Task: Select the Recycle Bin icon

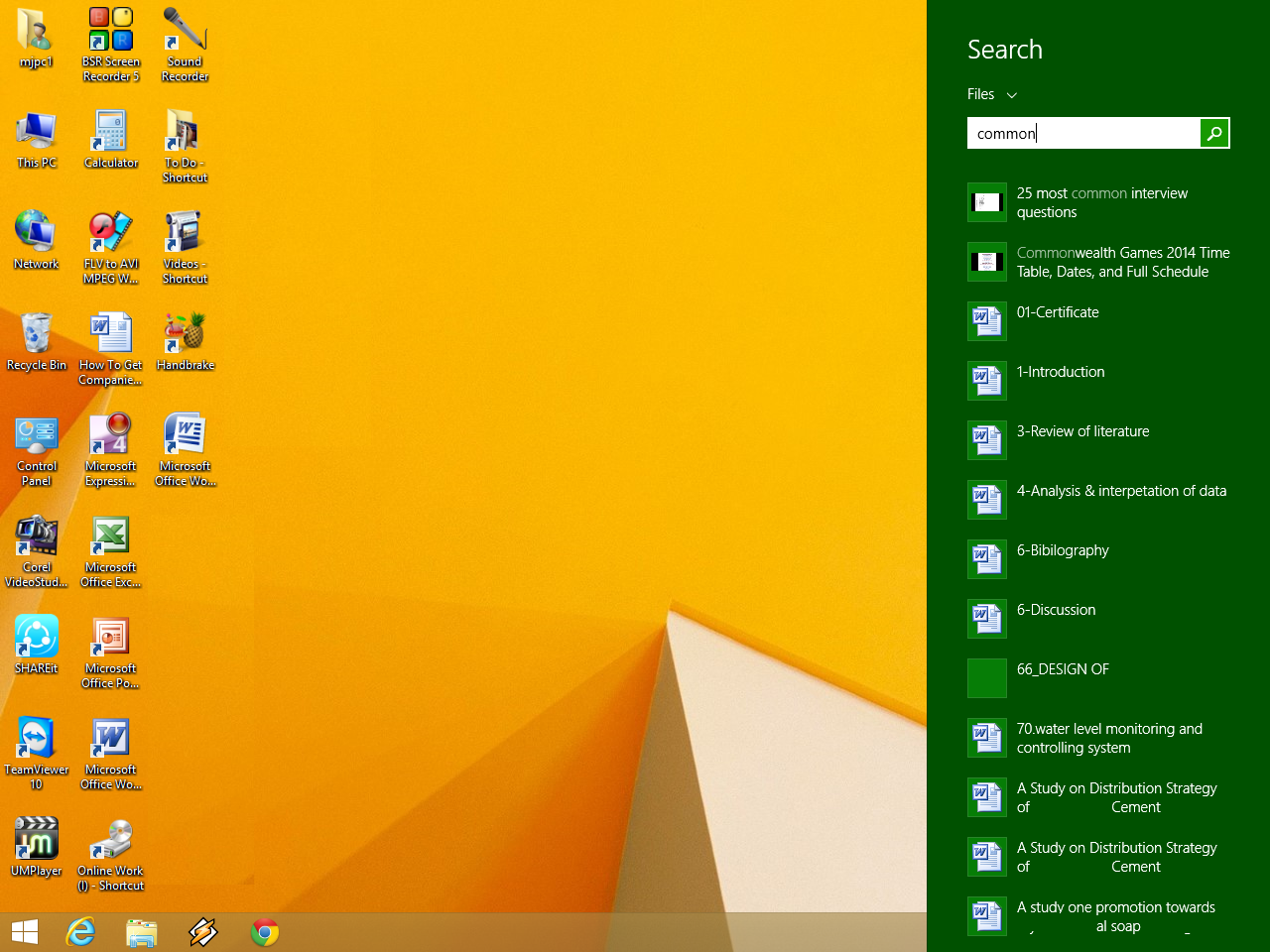Action: coord(36,342)
